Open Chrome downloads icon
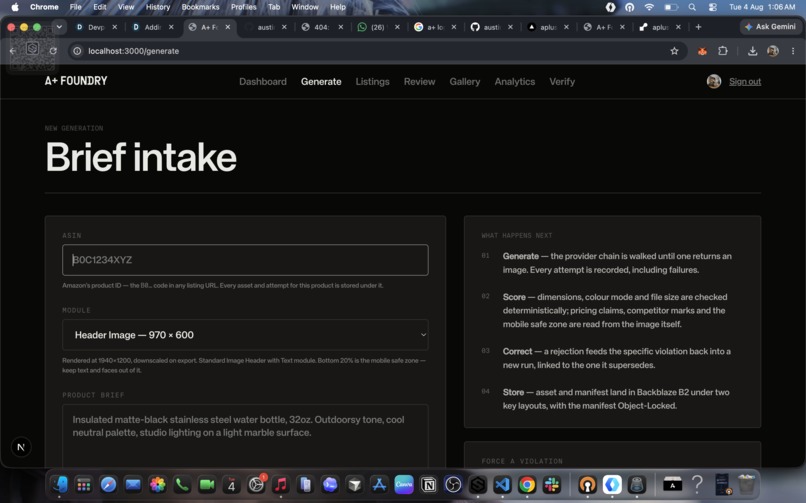806x503 pixels. pyautogui.click(x=753, y=51)
